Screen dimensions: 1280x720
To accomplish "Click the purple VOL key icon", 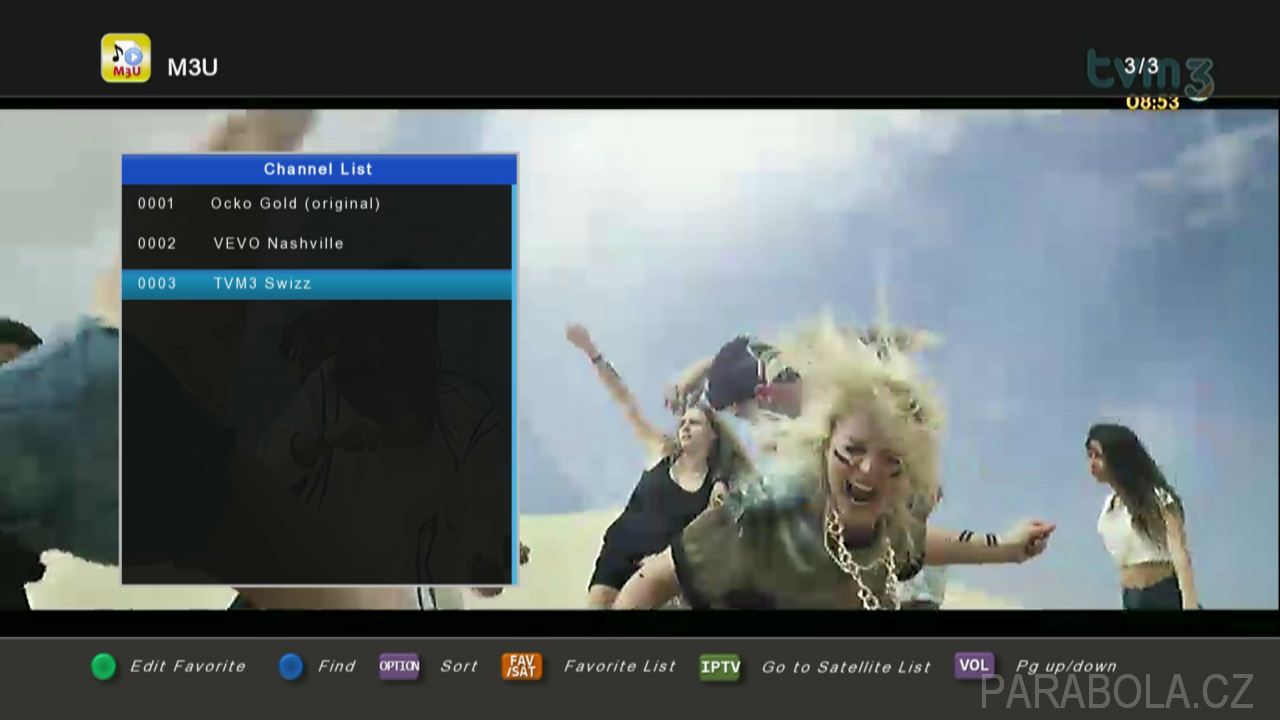I will (974, 665).
